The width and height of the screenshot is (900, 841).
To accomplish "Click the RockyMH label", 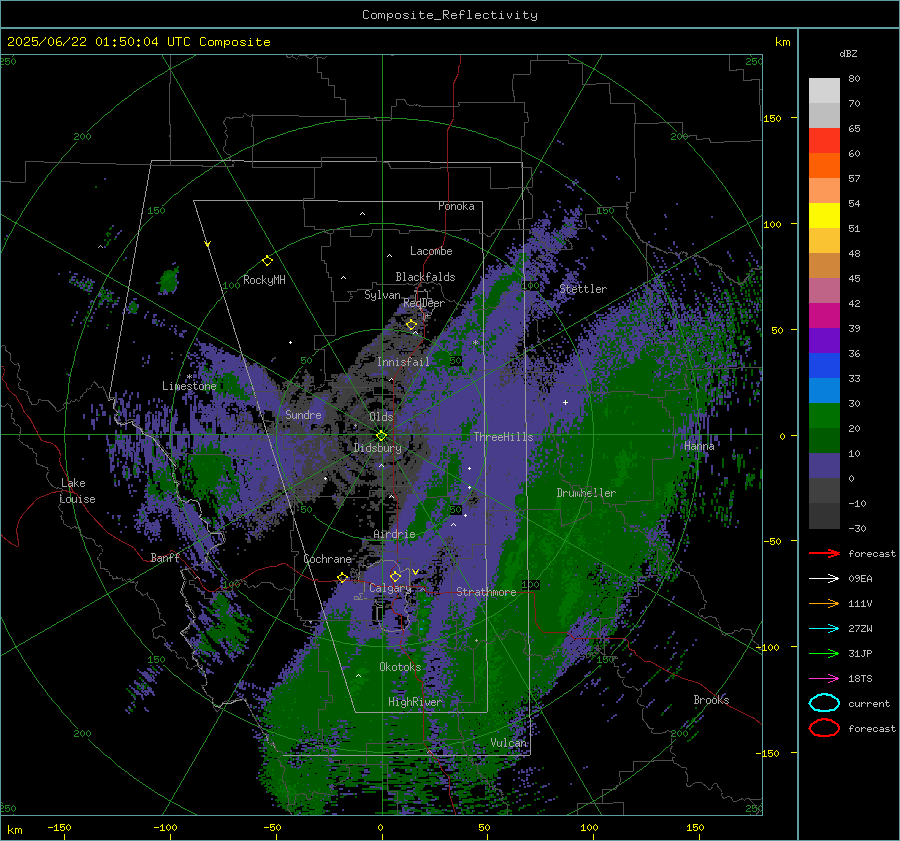I will 264,280.
